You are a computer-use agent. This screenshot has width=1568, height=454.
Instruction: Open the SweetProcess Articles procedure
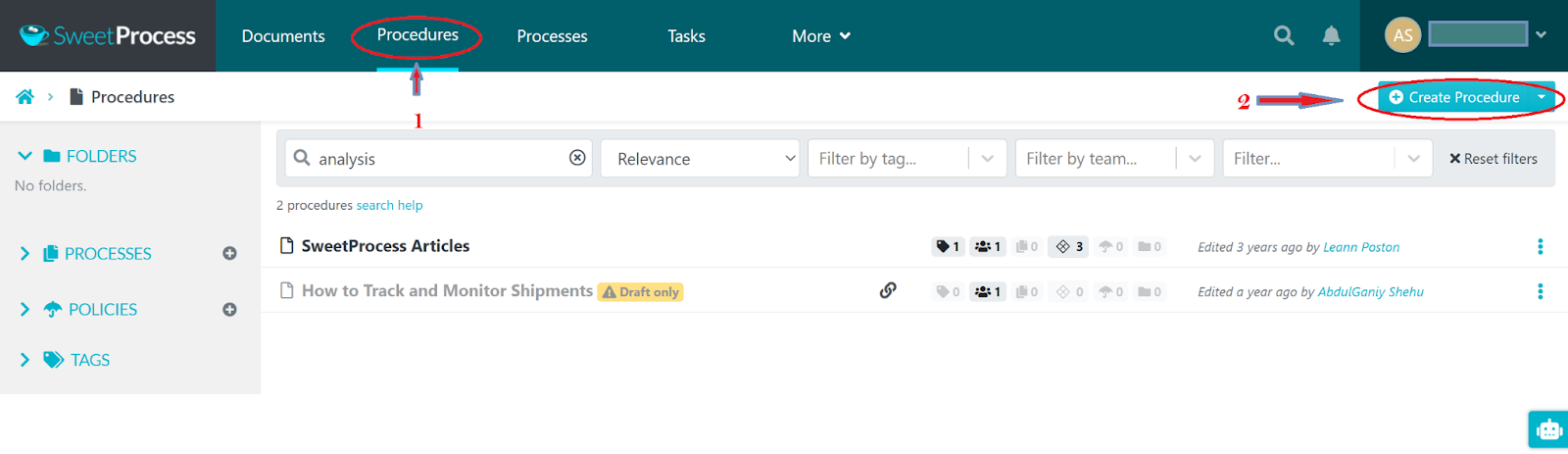pyautogui.click(x=385, y=246)
